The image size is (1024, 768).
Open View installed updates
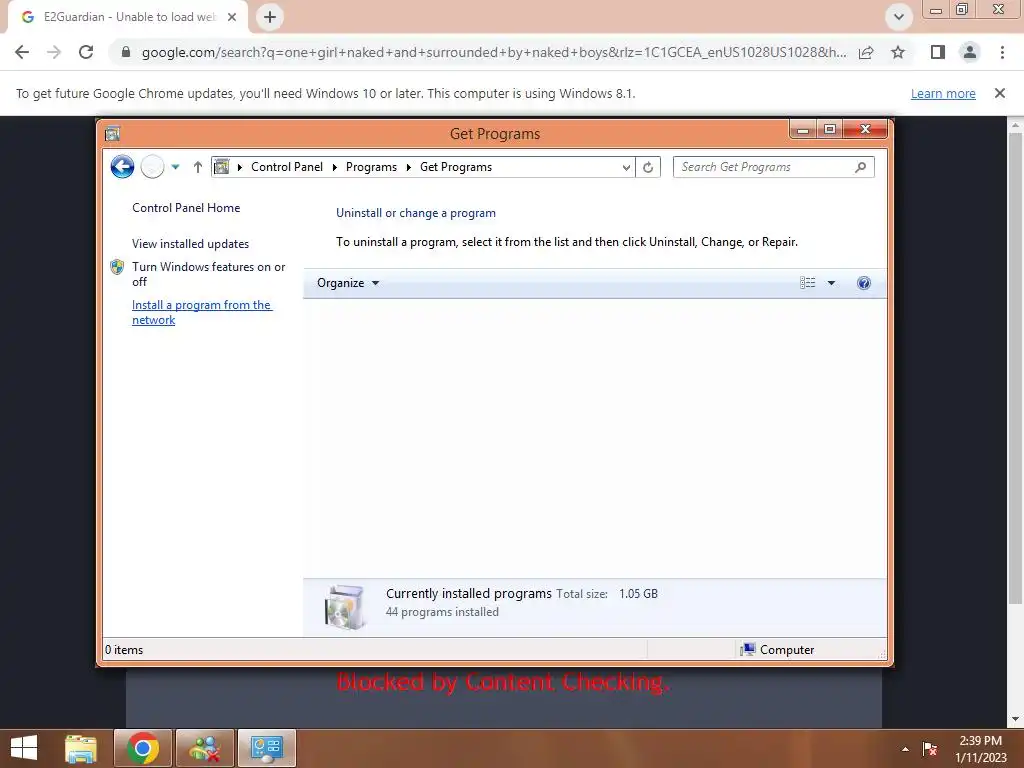(190, 244)
